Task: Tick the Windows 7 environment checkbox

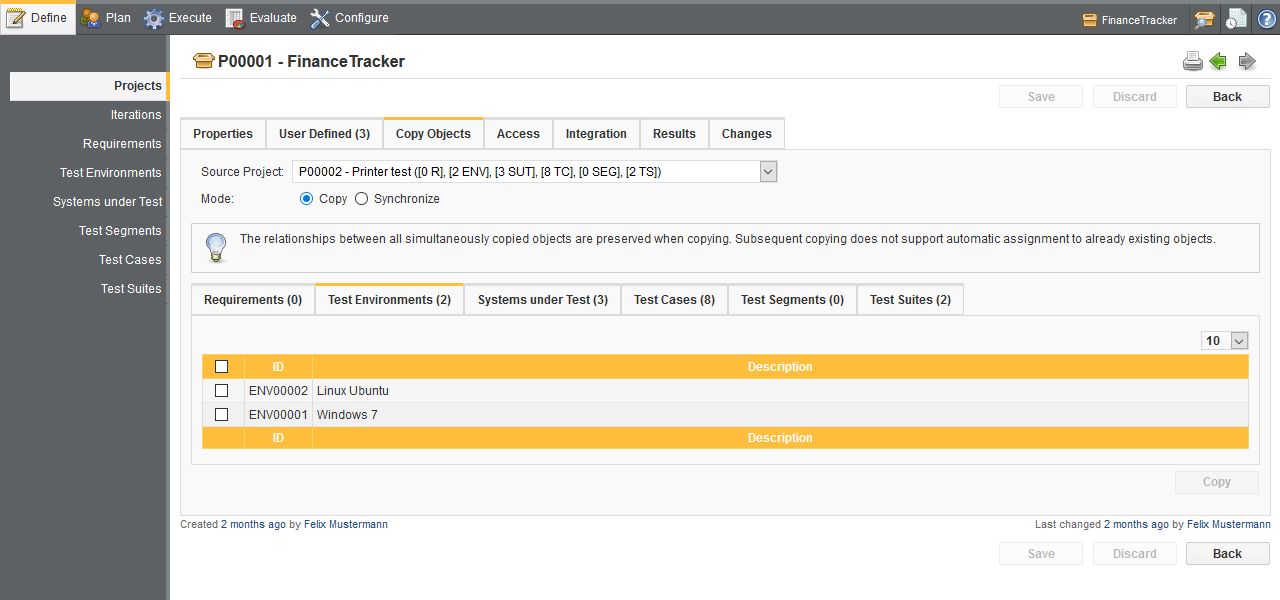Action: pos(222,415)
